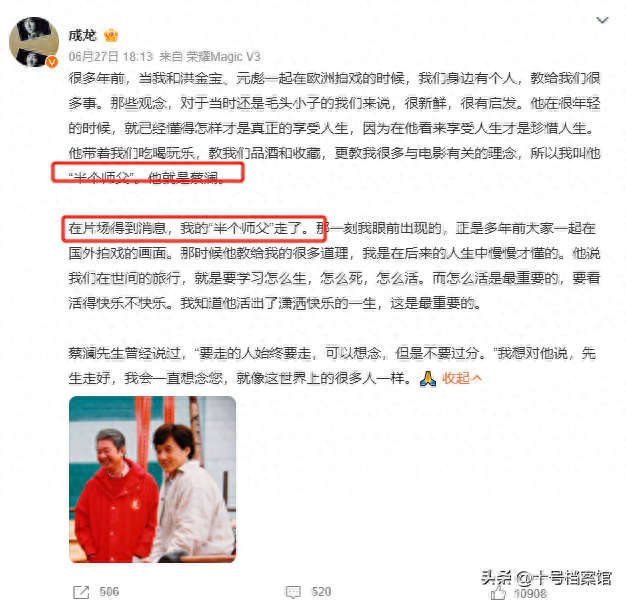The width and height of the screenshot is (626, 600).
Task: Like the post with thumbs-up icon
Action: click(498, 592)
